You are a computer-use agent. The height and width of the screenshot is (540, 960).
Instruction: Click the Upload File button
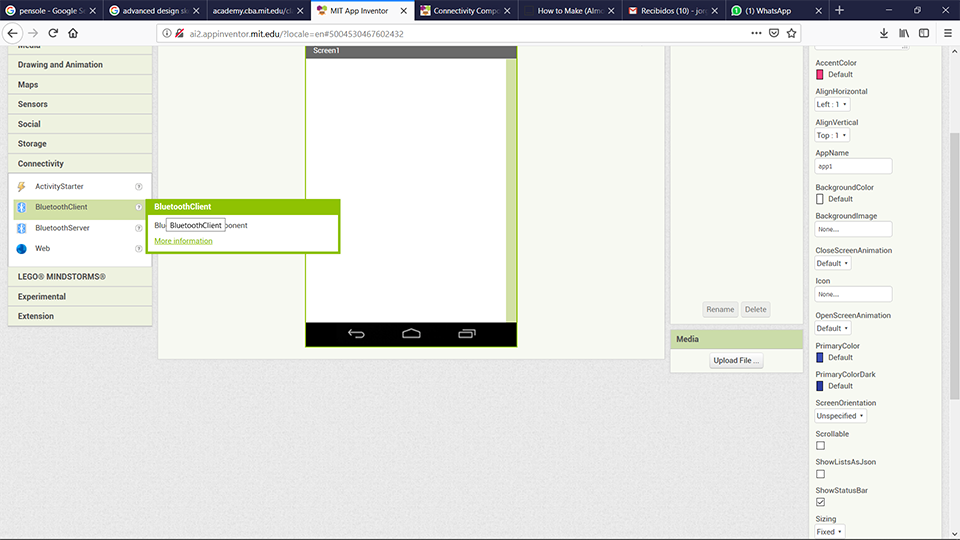click(x=736, y=360)
